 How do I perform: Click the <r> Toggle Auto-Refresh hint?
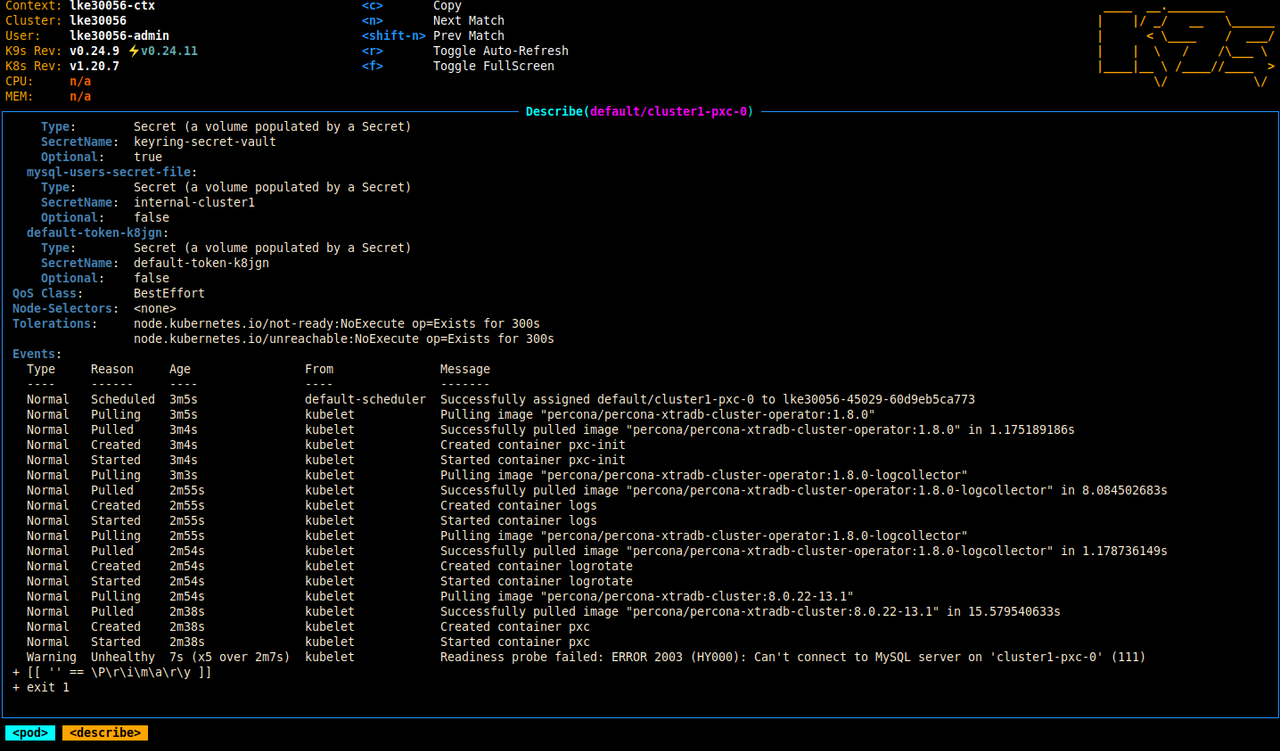click(465, 51)
